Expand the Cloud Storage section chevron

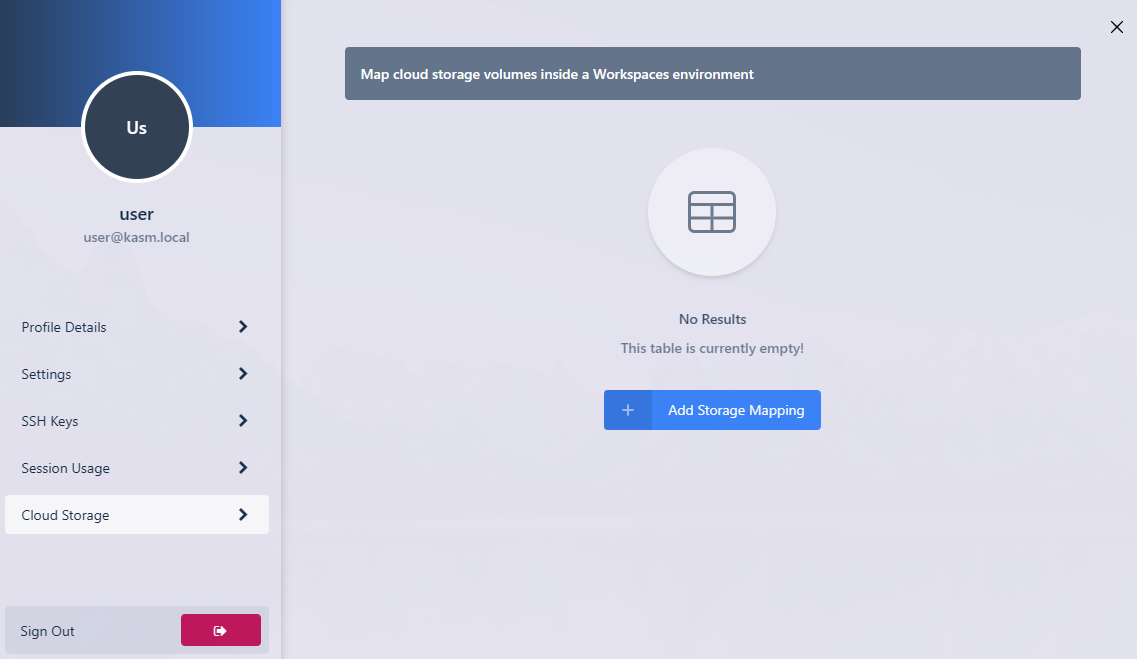(x=242, y=514)
